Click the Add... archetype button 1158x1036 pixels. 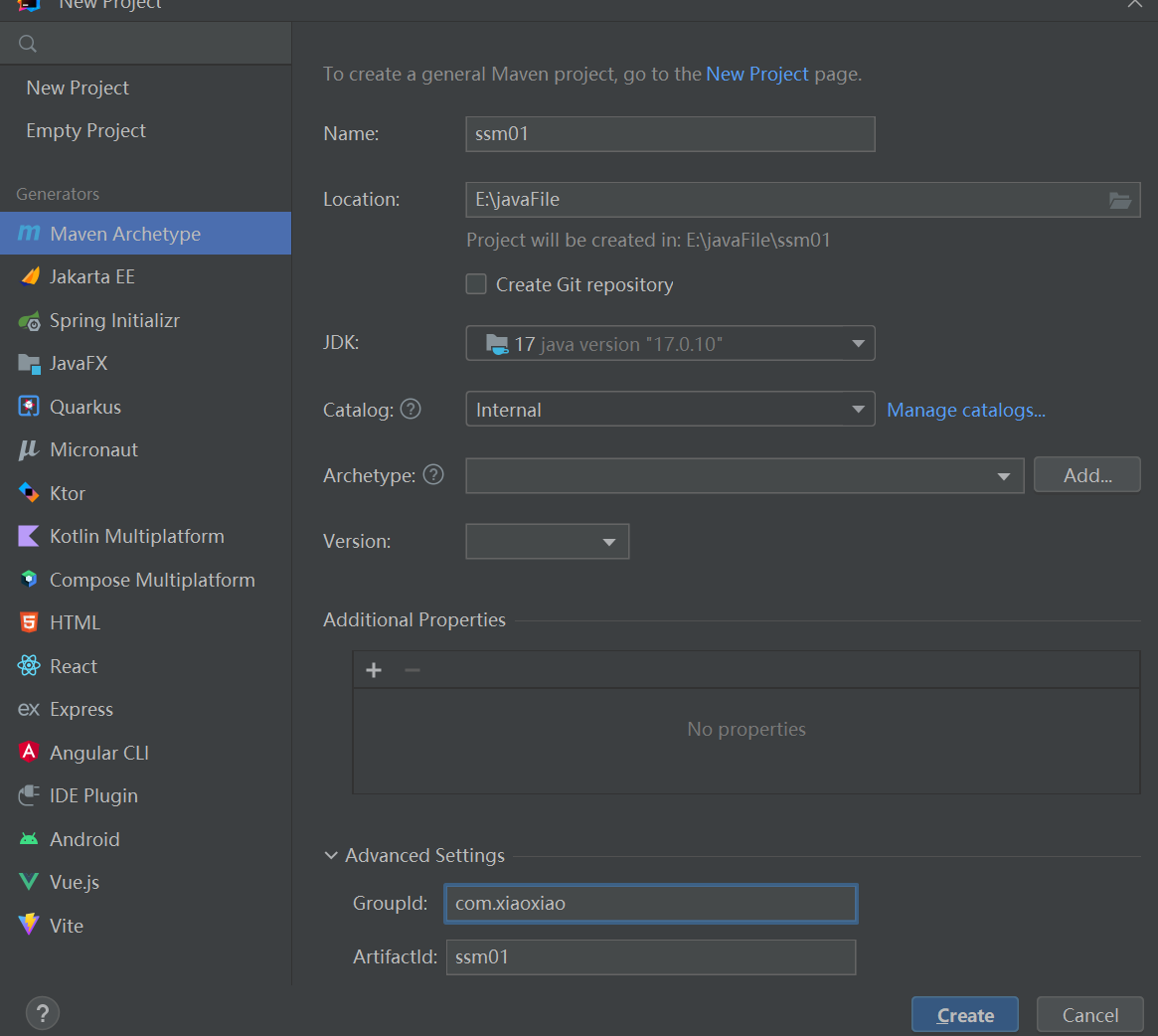click(x=1087, y=475)
